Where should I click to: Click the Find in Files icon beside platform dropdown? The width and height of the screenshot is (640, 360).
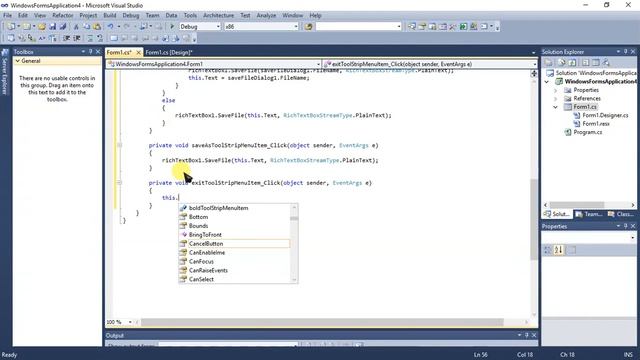[309, 27]
